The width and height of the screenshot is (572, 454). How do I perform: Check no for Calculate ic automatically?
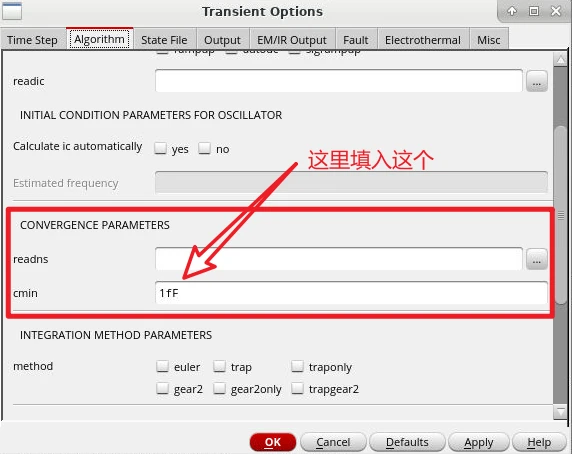[x=205, y=148]
